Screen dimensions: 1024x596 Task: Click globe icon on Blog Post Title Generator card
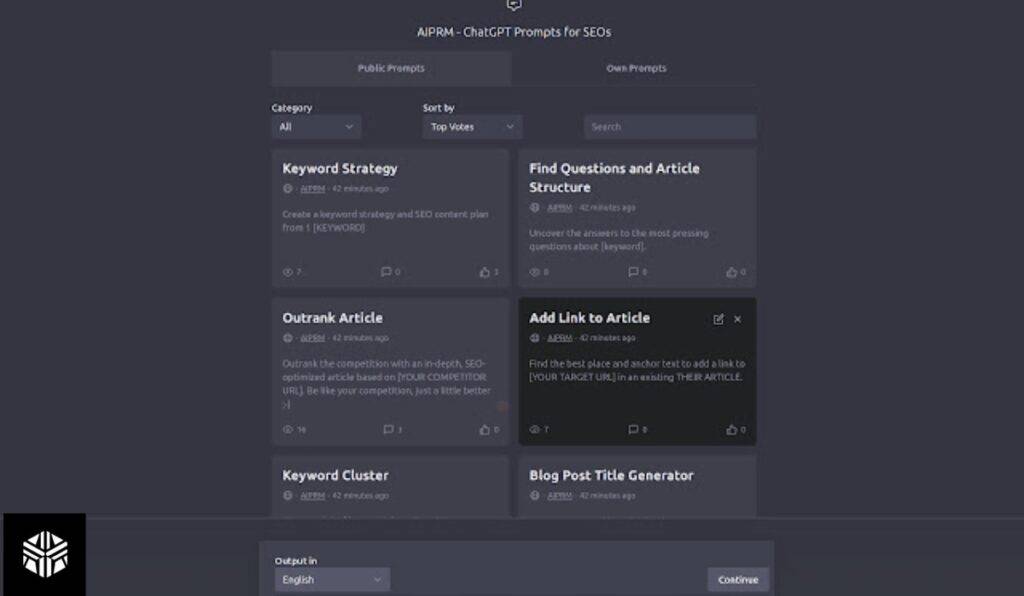pyautogui.click(x=534, y=495)
